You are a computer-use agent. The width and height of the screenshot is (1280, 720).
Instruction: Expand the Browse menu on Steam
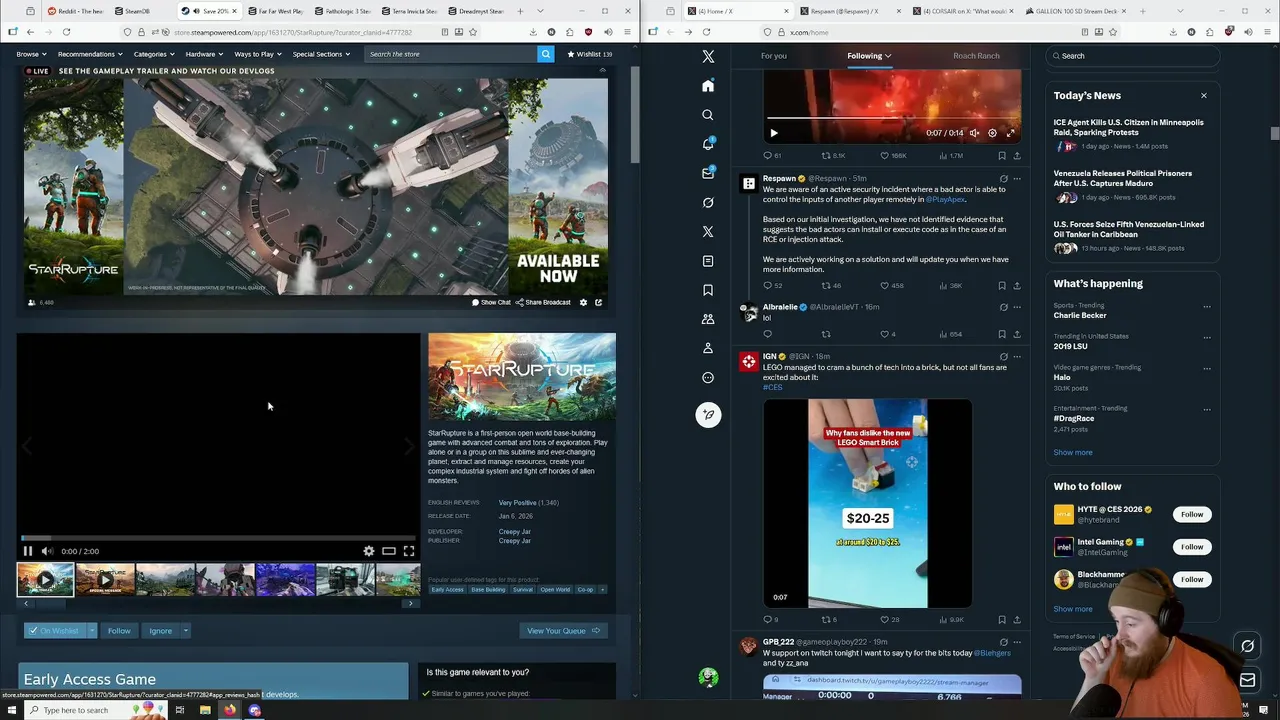coord(30,54)
